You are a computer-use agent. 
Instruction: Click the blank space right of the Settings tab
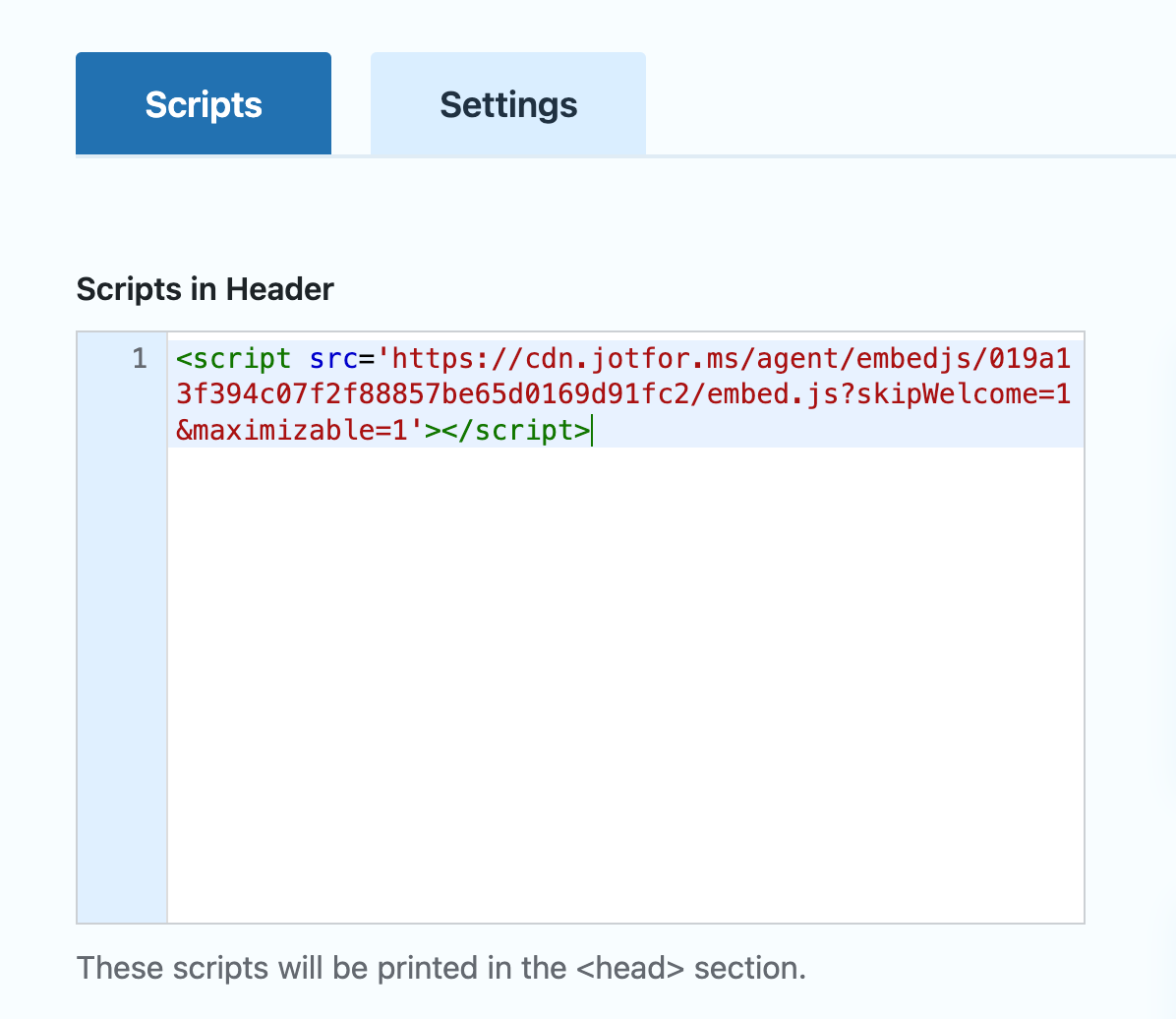(885, 103)
